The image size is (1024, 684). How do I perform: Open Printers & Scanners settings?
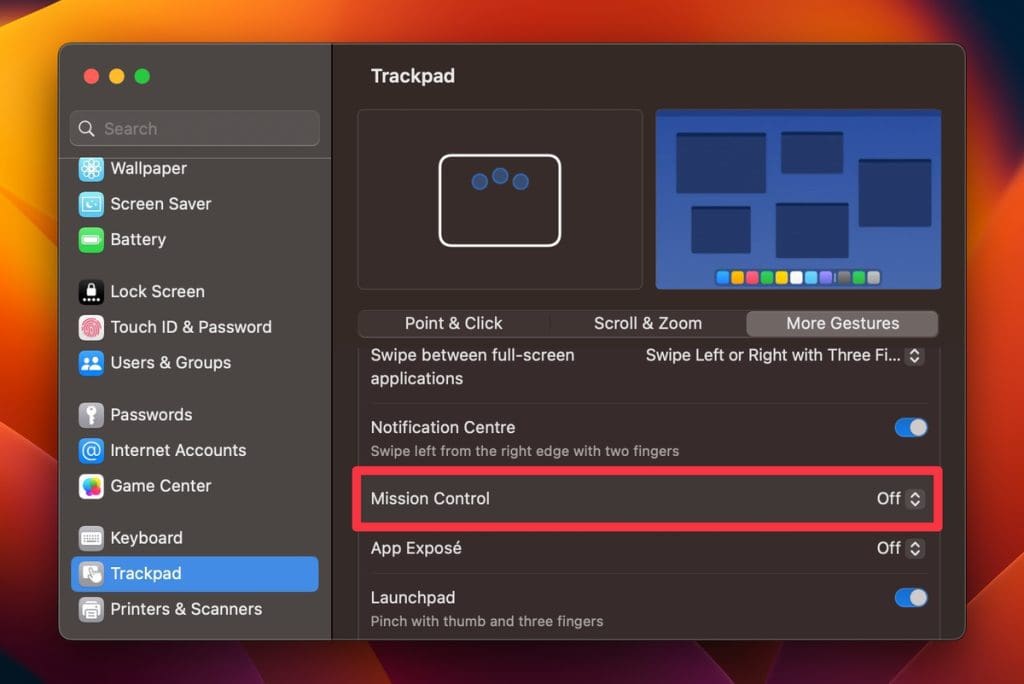click(186, 609)
